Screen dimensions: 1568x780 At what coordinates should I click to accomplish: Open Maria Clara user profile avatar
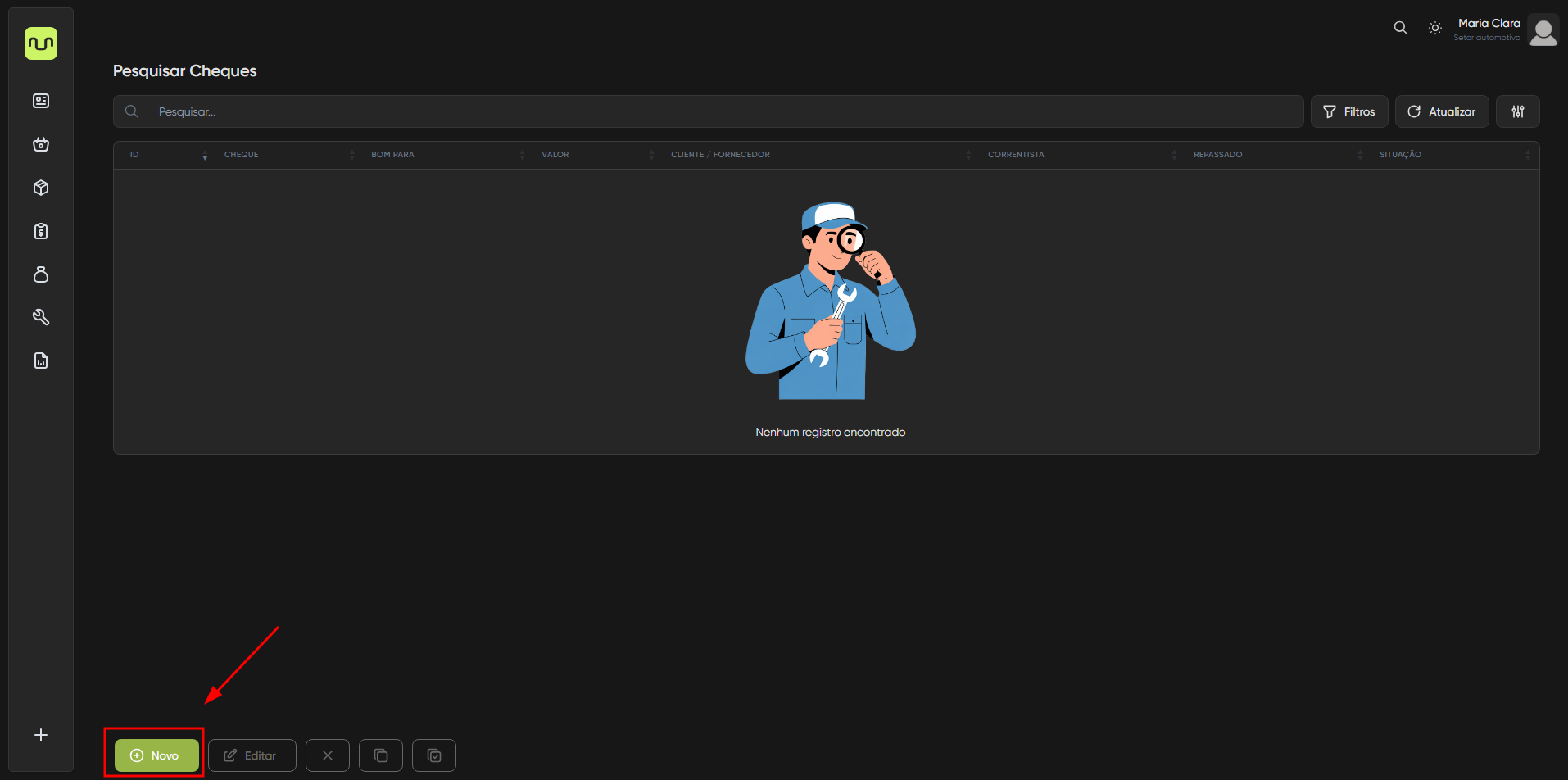[x=1543, y=30]
